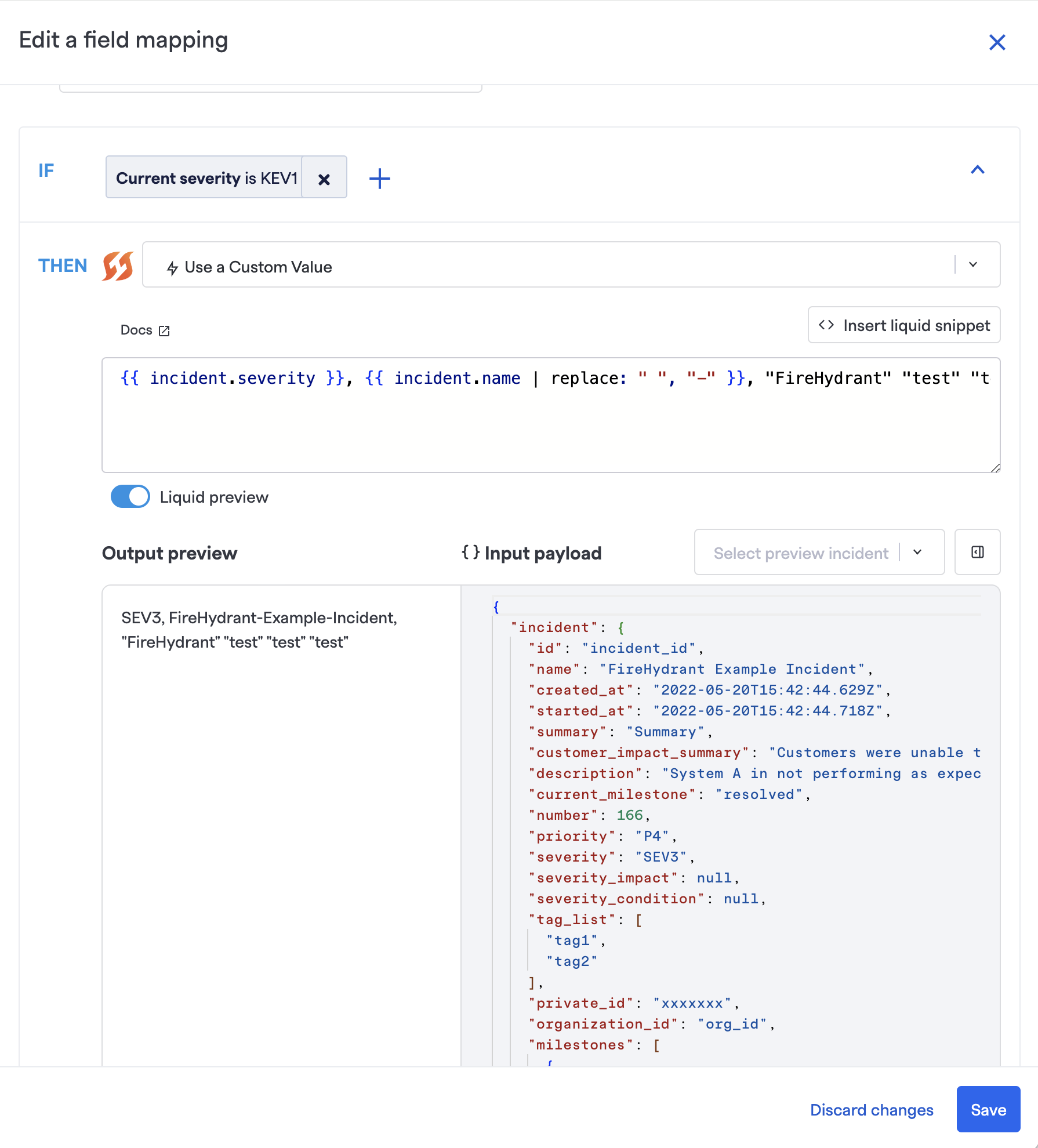Click the "milestones" line in payload
This screenshot has height=1148, width=1038.
pos(594,1045)
